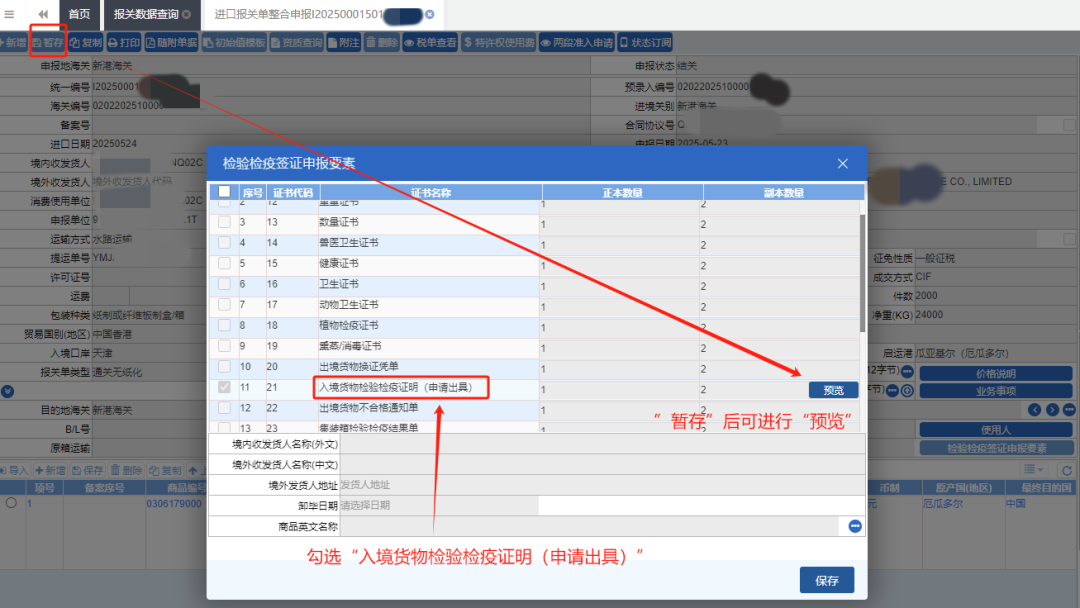Viewport: 1080px width, 608px height.
Task: Click the 保存 save button in dialog
Action: pos(826,580)
